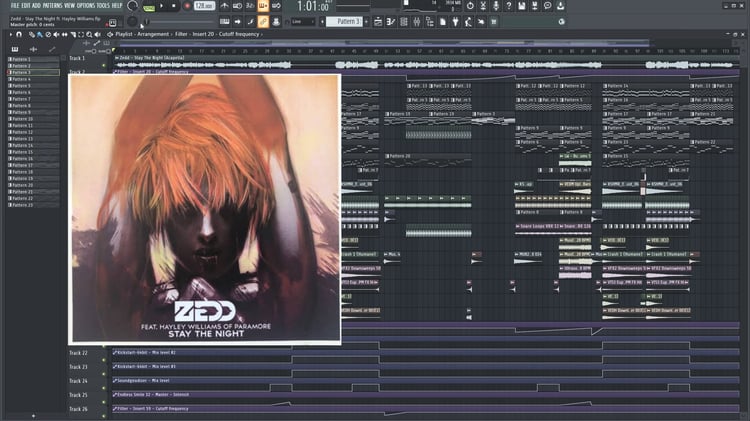Click the stamp icon in toolbar
Image resolution: width=750 pixels, height=421 pixels.
coord(276,22)
